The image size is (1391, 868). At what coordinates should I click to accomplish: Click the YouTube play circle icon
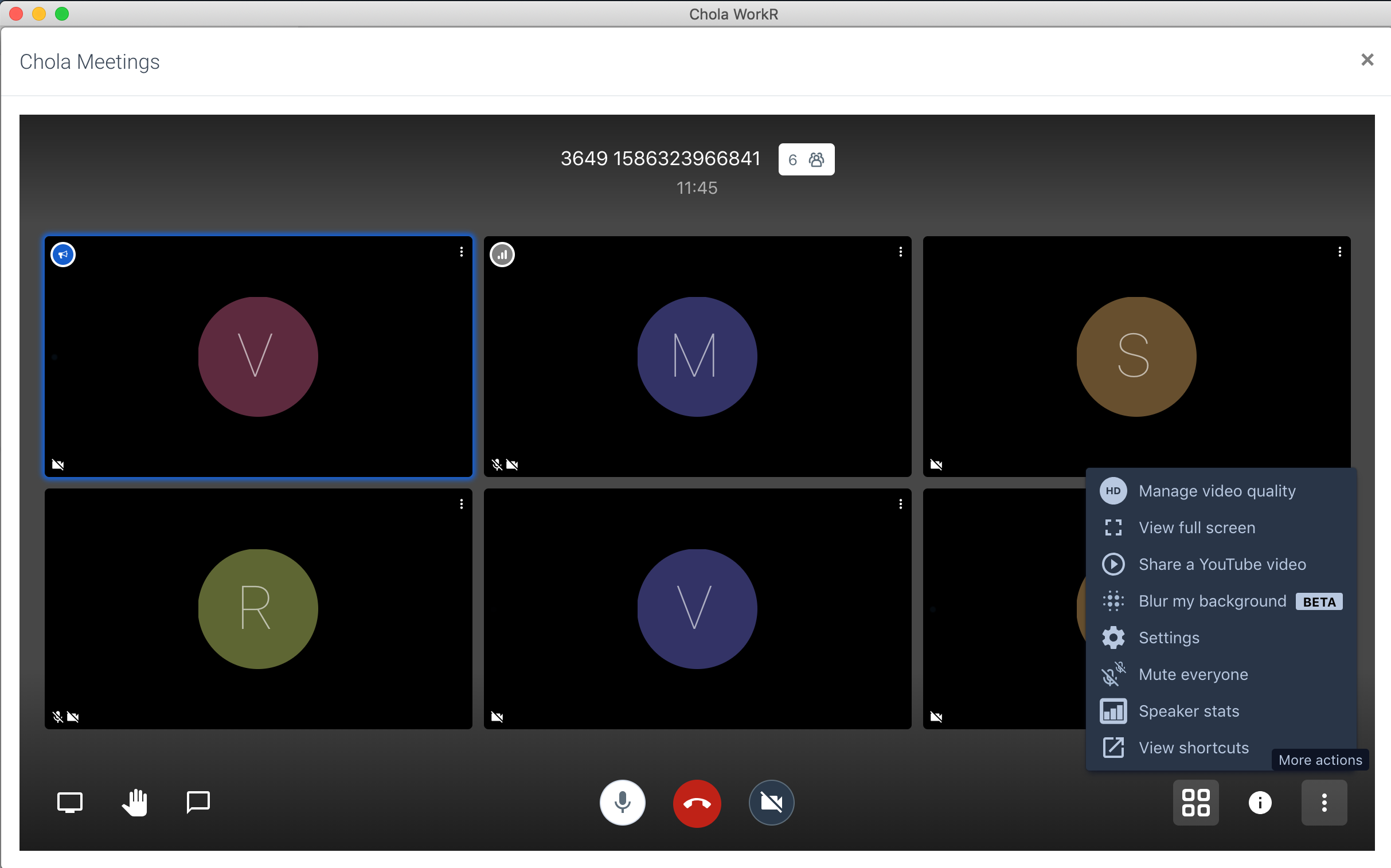tap(1112, 564)
